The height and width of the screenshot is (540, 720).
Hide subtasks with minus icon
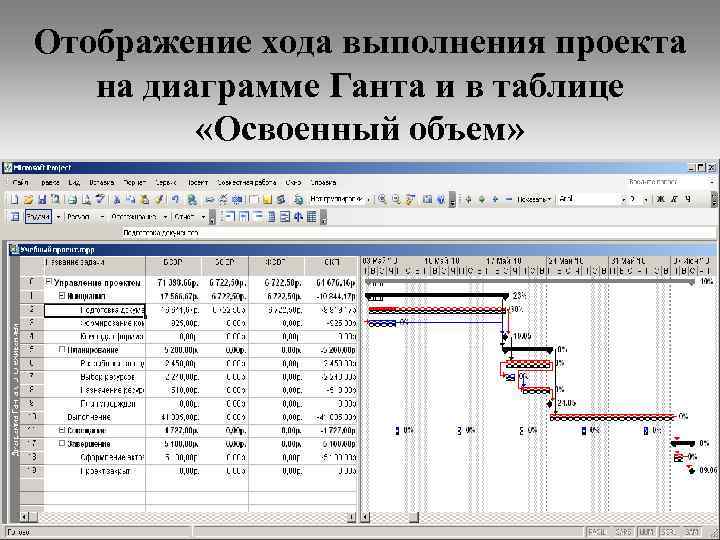(508, 199)
